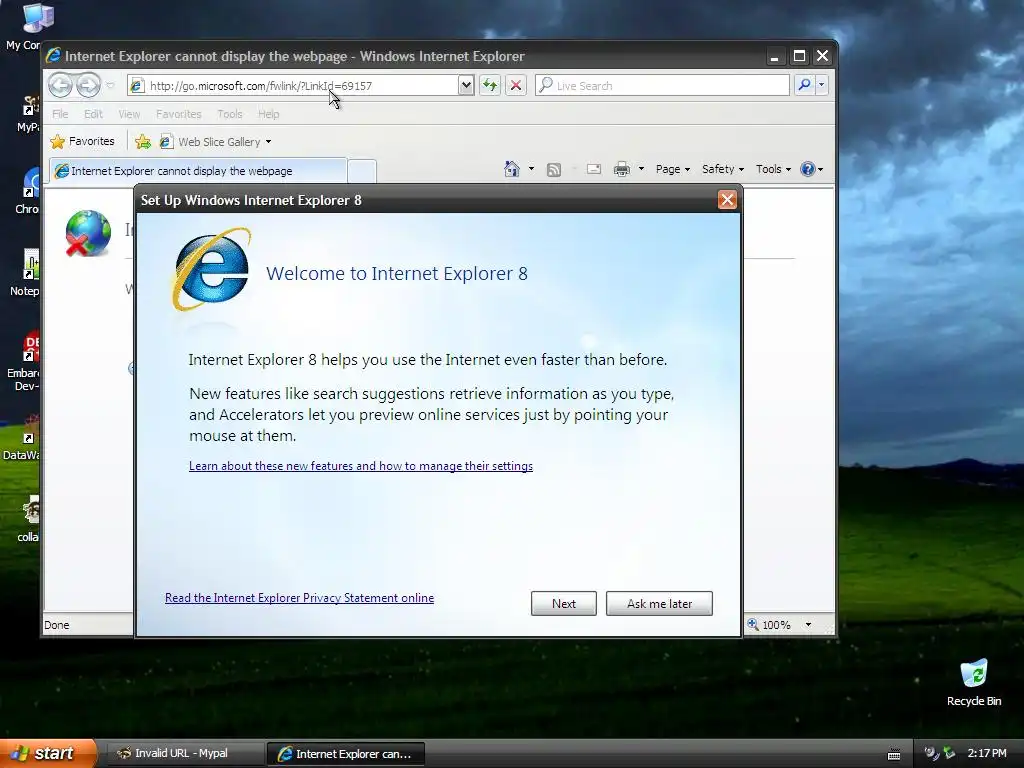Open the Edit menu
This screenshot has width=1024, height=768.
click(93, 114)
